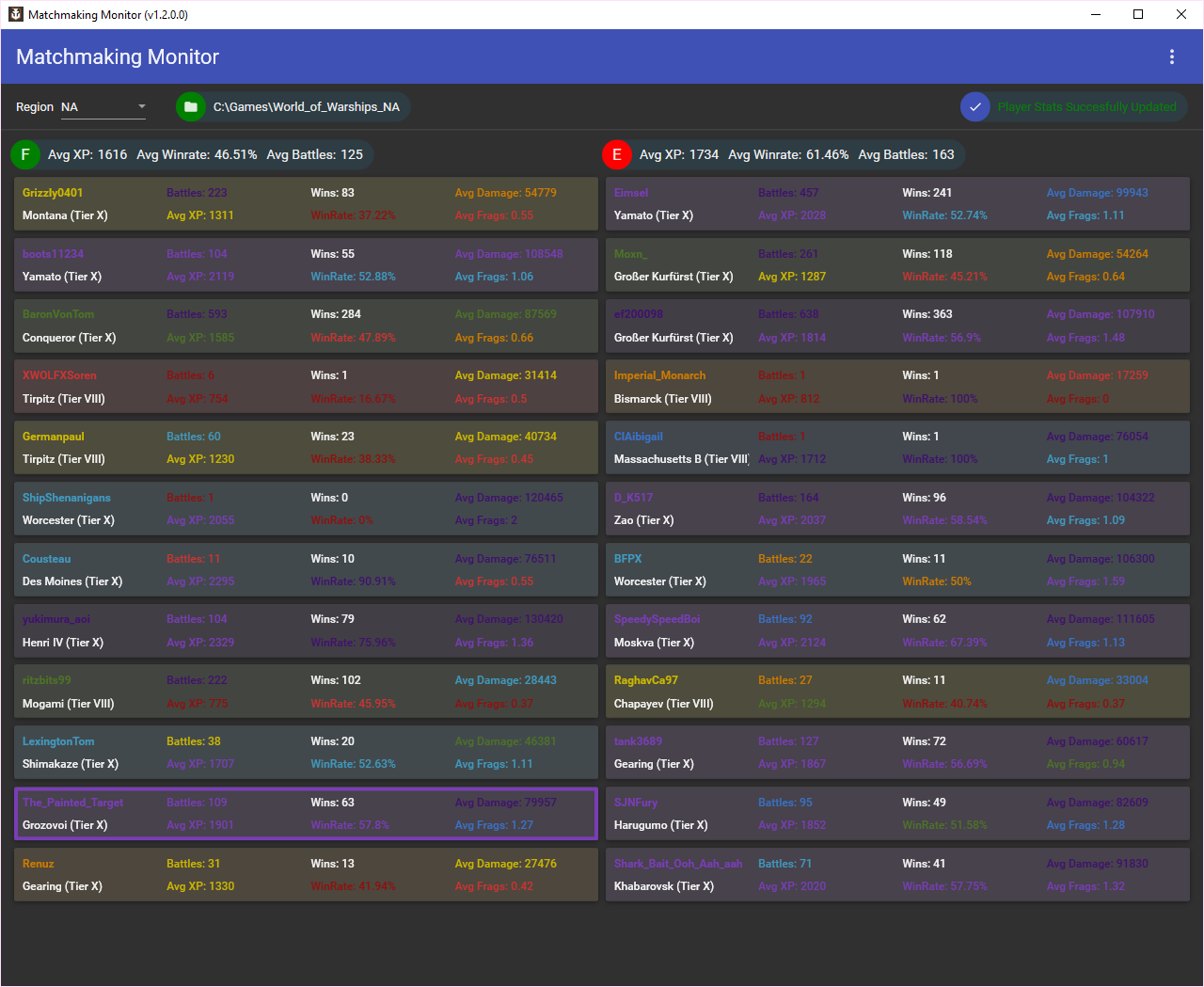Click player name Shark_Bait_Ooh_Aah_aah
Viewport: 1204px width, 987px height.
[x=678, y=864]
